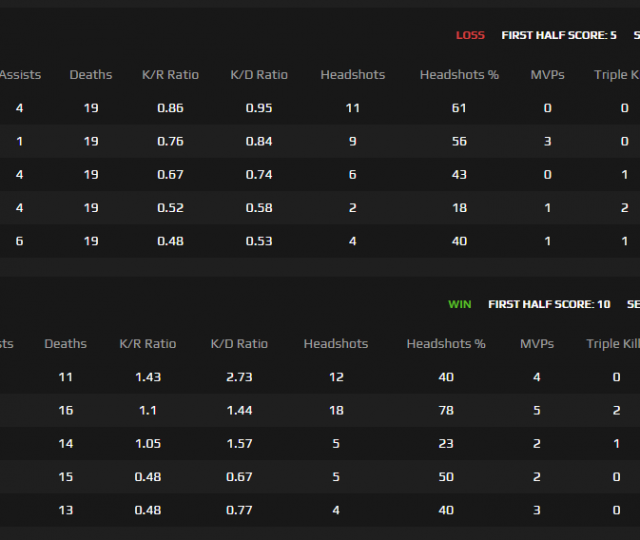Select the 18 Headshots cell
Screen dimensions: 640x540
pos(336,410)
